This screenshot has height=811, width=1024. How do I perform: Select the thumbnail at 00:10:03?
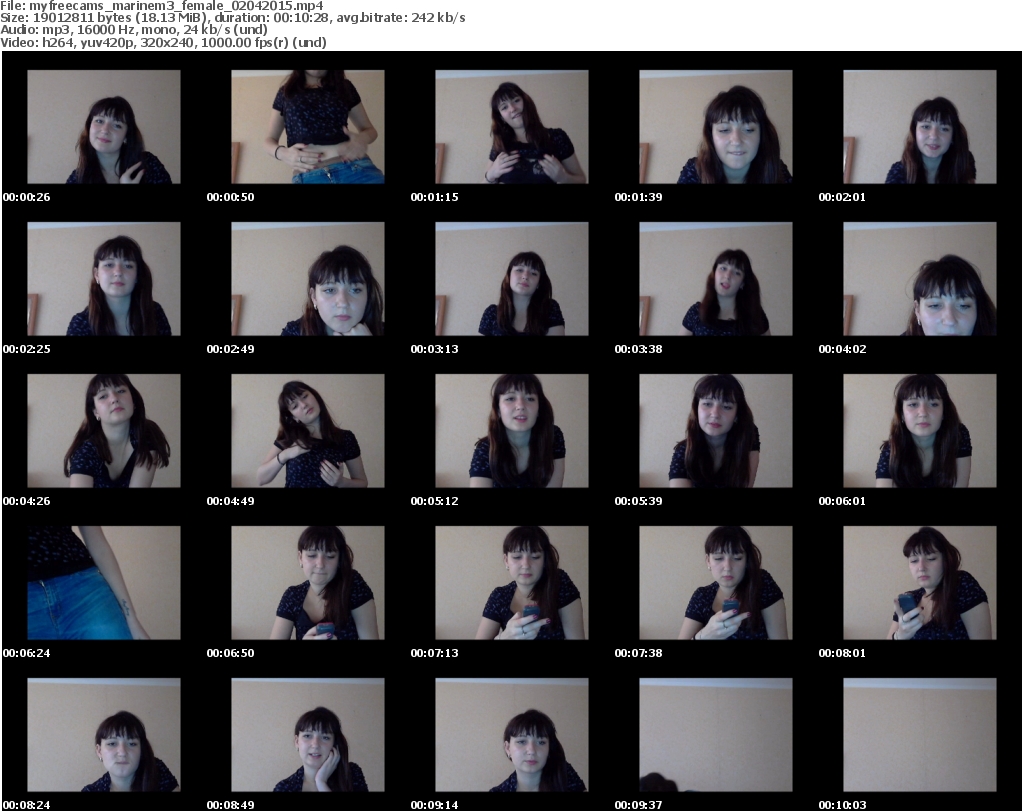(x=920, y=735)
